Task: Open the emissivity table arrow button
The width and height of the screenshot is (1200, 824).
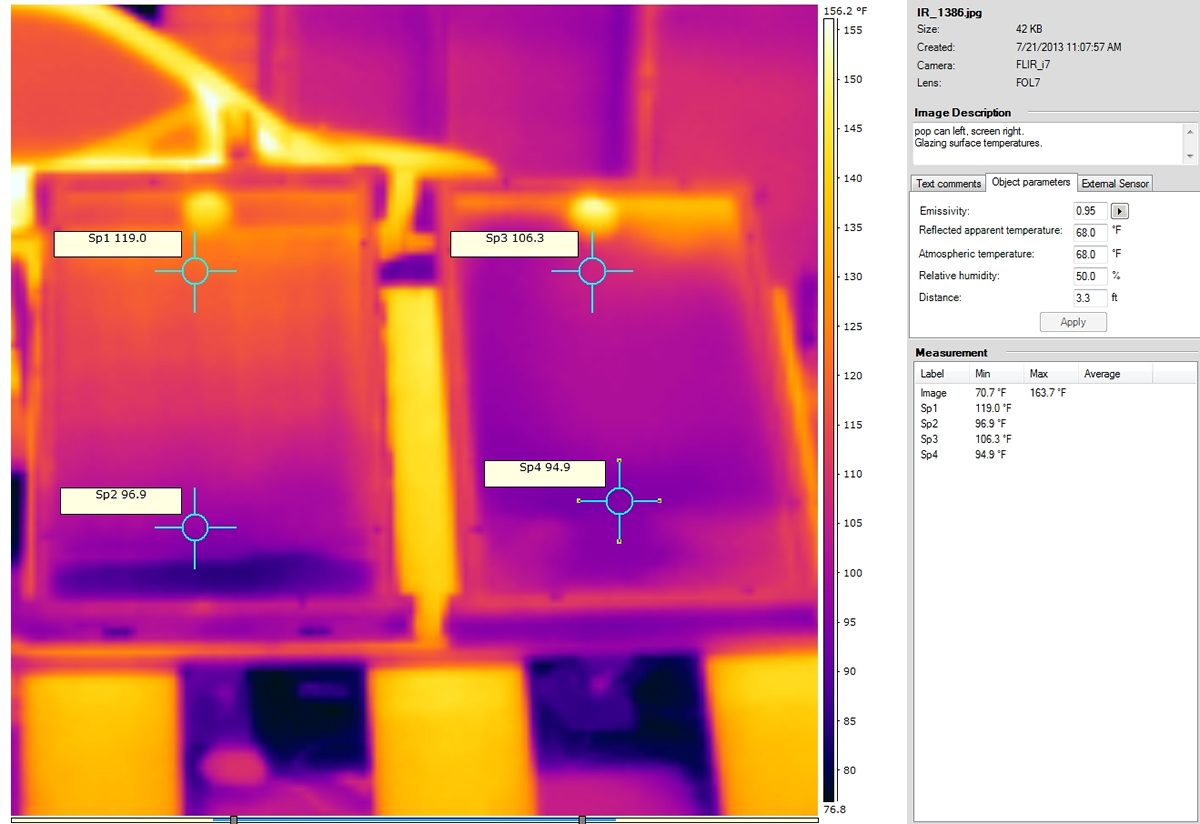Action: (x=1121, y=211)
